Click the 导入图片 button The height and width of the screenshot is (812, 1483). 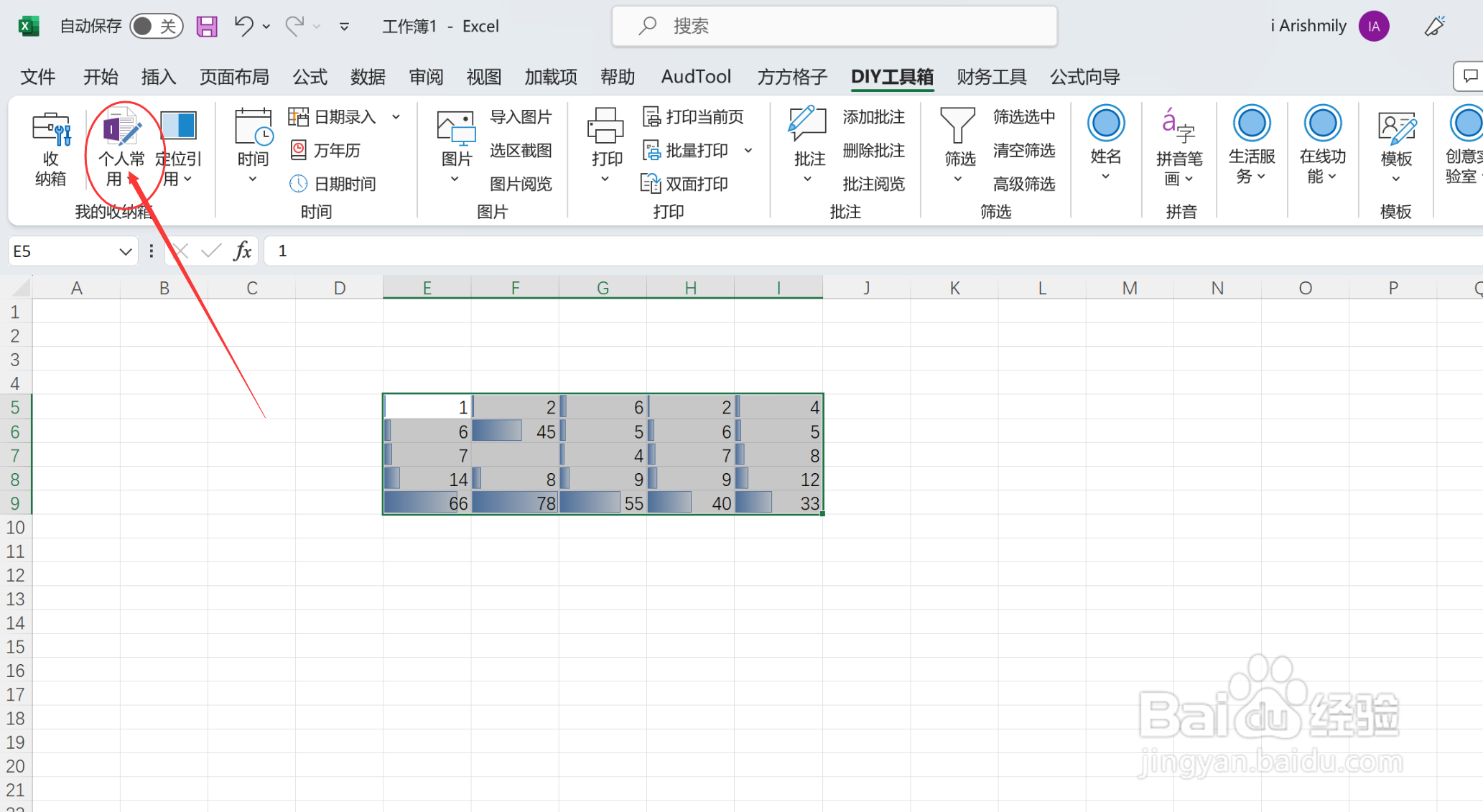(521, 116)
